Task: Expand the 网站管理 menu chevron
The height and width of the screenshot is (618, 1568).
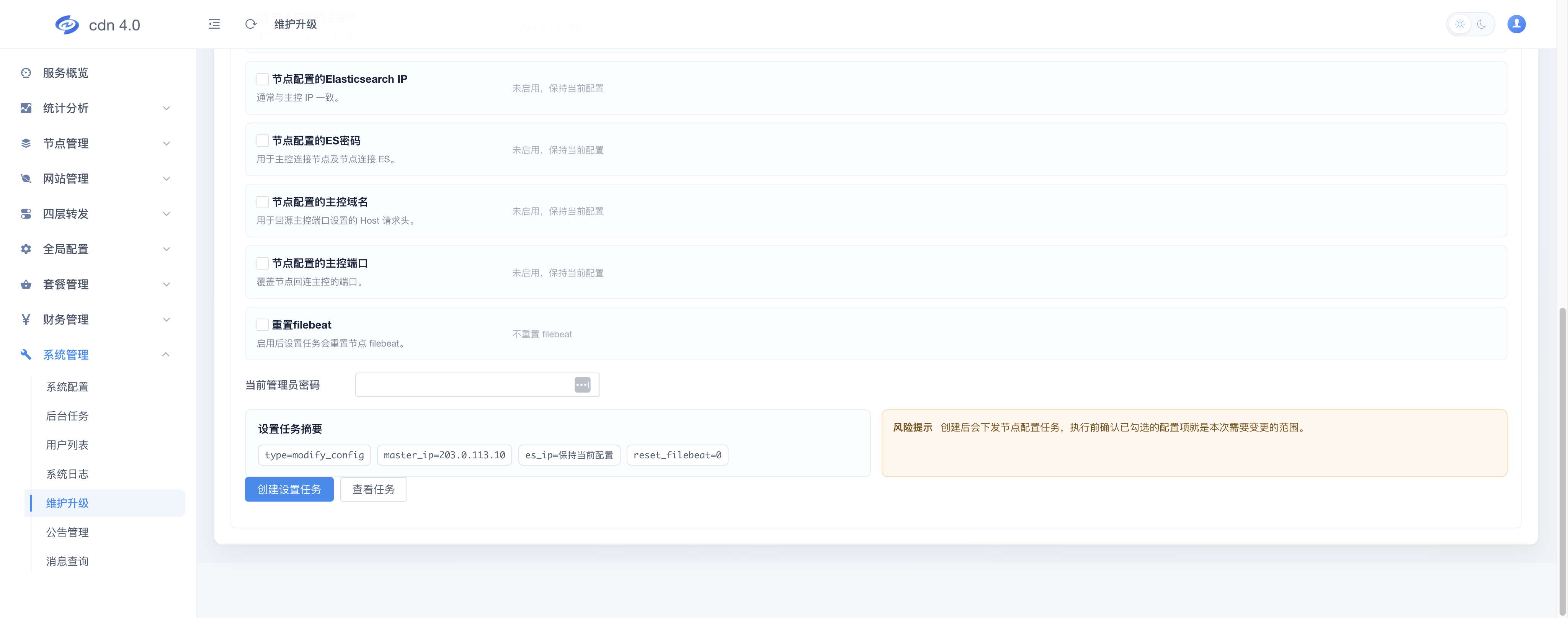Action: 166,178
